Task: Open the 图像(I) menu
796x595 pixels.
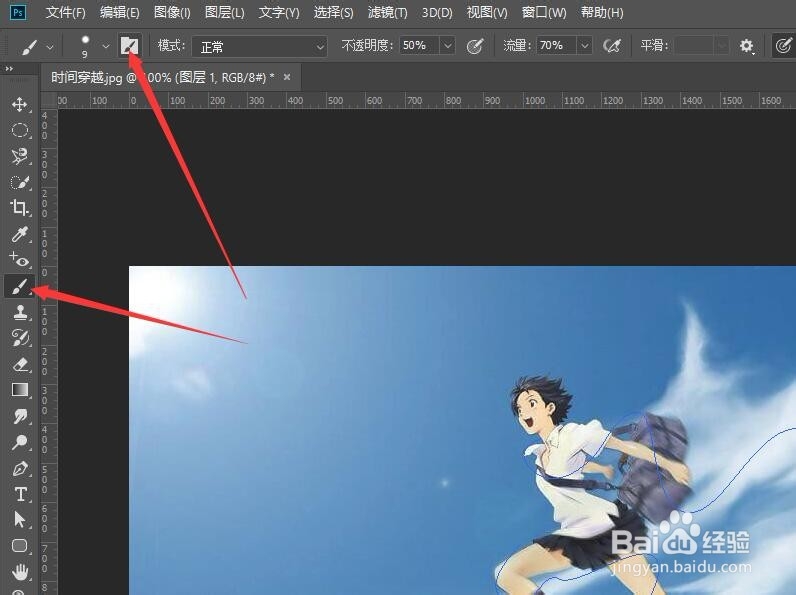Action: (172, 13)
